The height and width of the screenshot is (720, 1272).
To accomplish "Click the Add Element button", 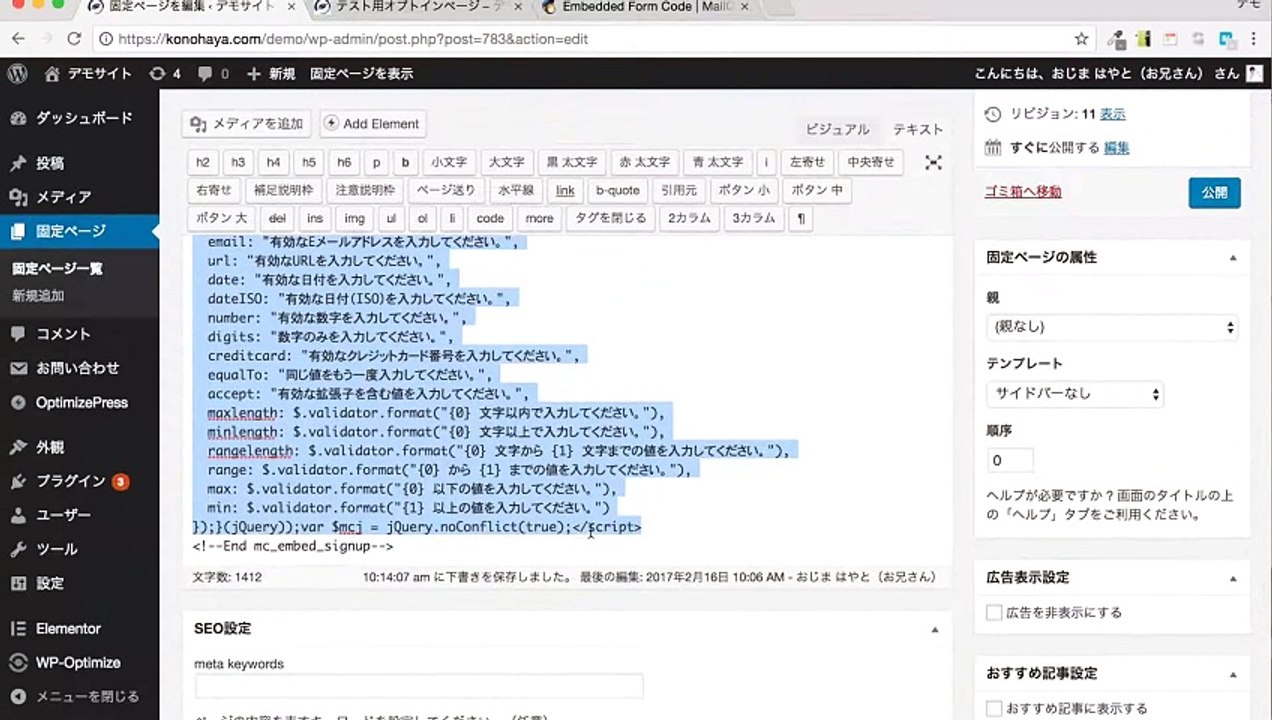I will (372, 124).
